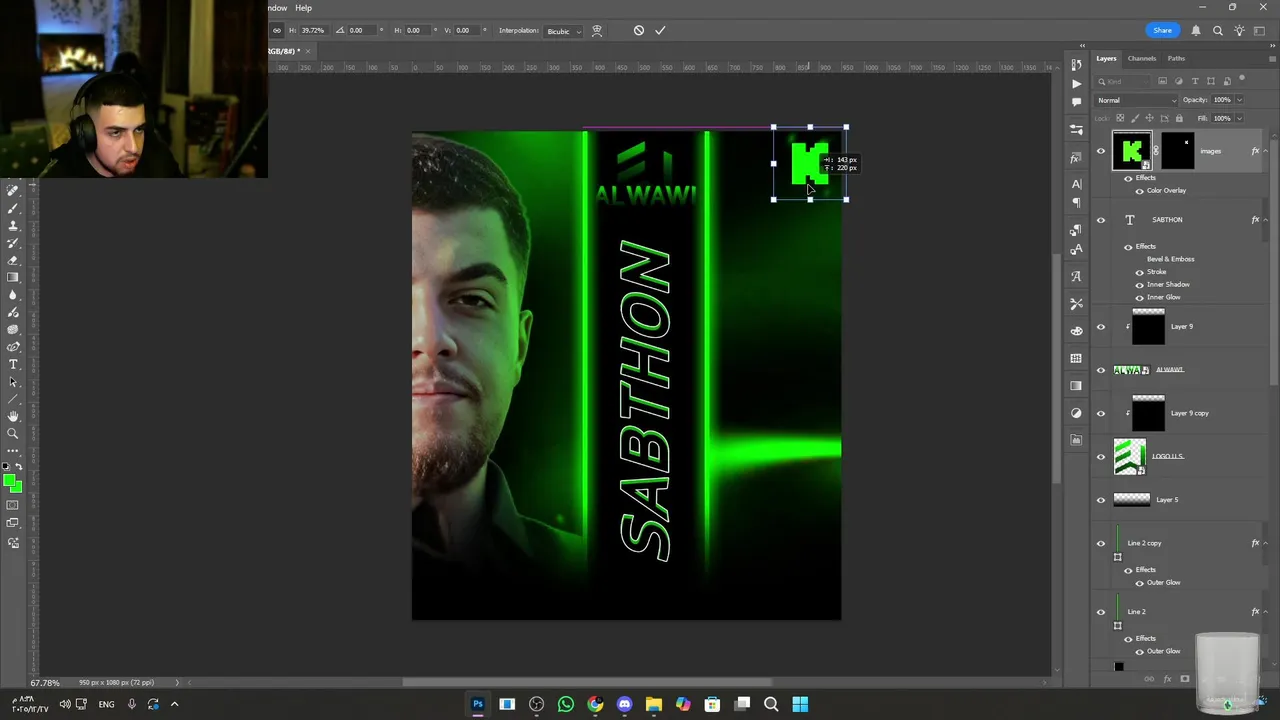Switch to the Channels tab

pyautogui.click(x=1141, y=58)
